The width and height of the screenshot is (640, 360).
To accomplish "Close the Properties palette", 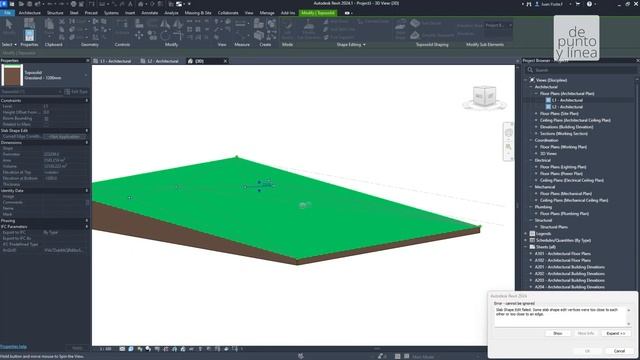I will tap(87, 60).
